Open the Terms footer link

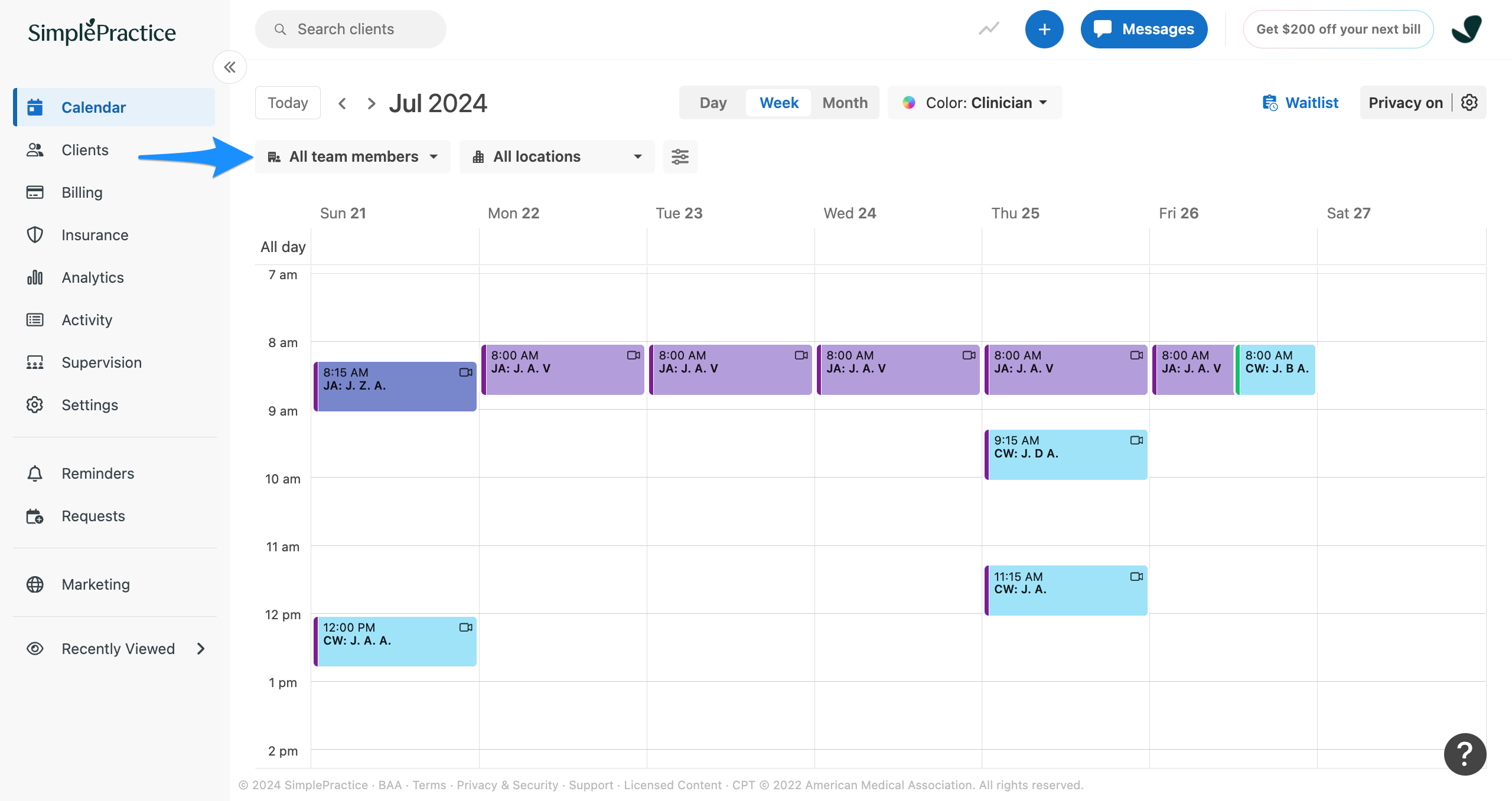click(429, 785)
